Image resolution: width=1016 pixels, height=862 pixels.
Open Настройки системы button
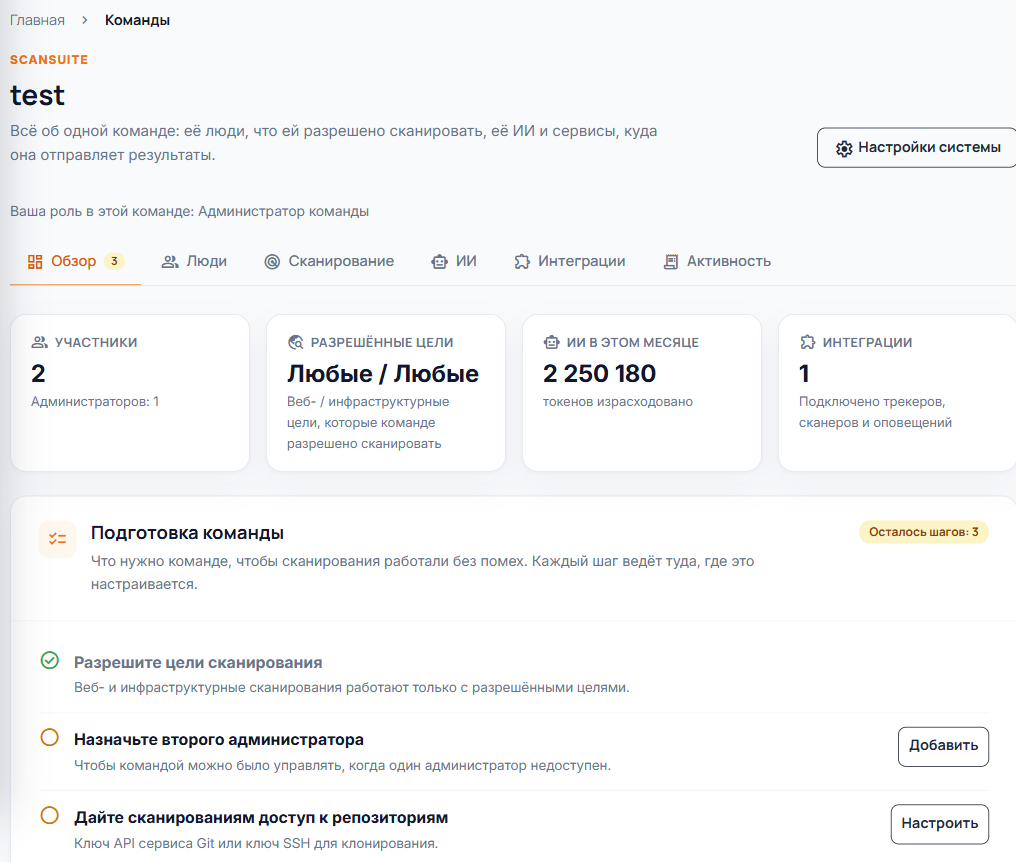pyautogui.click(x=916, y=148)
